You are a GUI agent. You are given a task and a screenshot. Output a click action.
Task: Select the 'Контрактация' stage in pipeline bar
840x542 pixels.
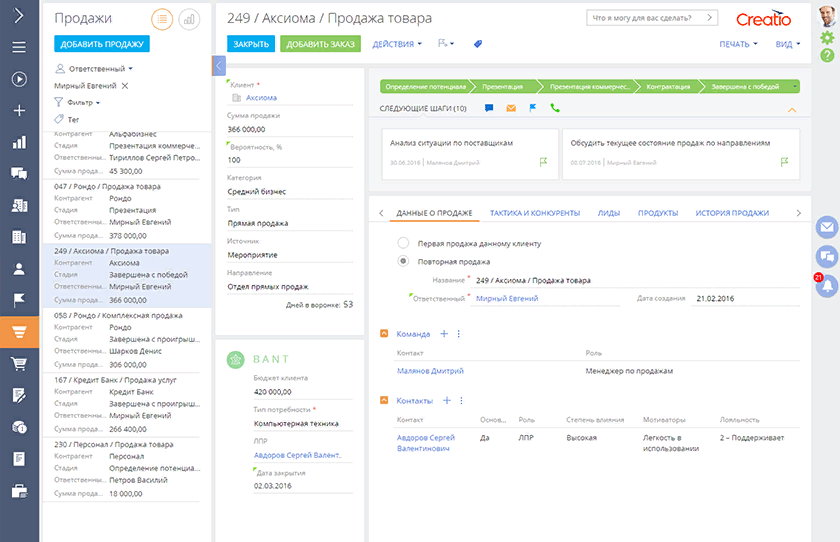coord(668,87)
